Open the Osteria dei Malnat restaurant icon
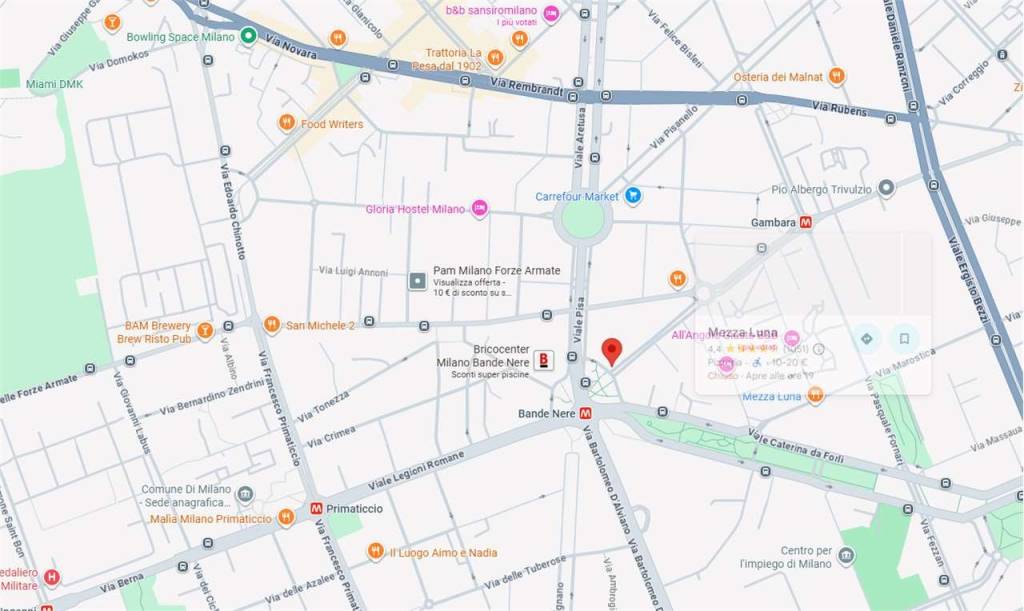This screenshot has height=611, width=1024. click(x=837, y=76)
